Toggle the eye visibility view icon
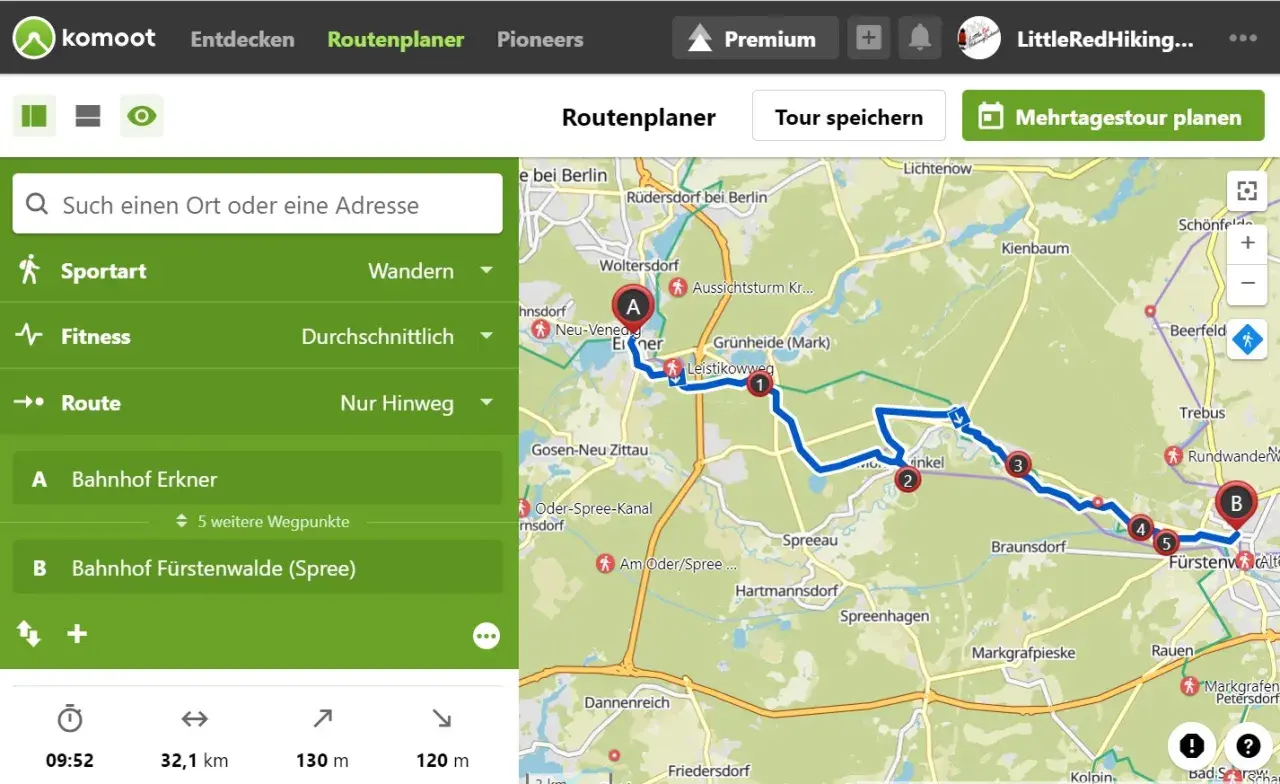This screenshot has height=784, width=1280. (x=142, y=116)
